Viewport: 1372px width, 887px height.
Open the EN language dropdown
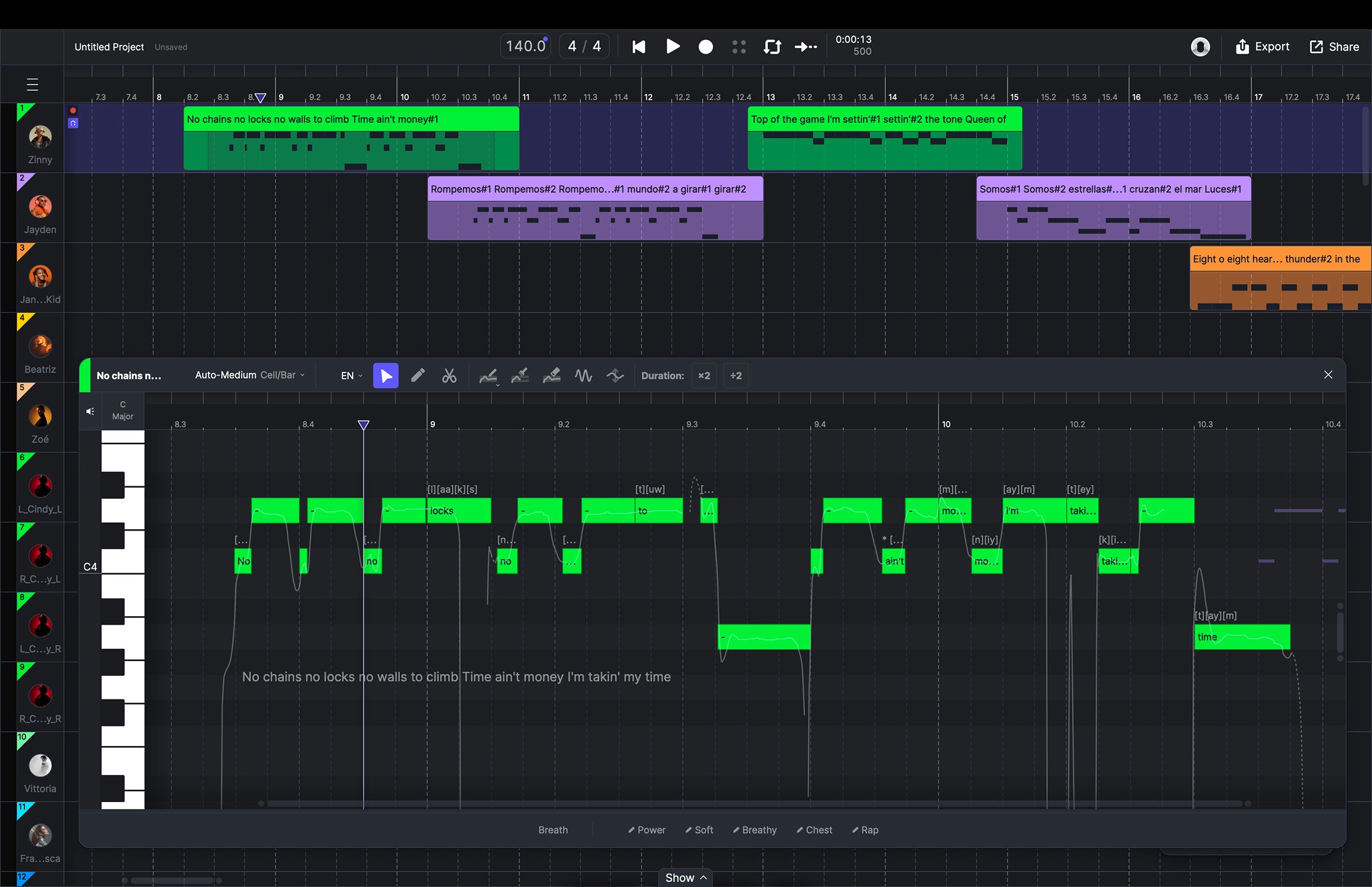[351, 376]
